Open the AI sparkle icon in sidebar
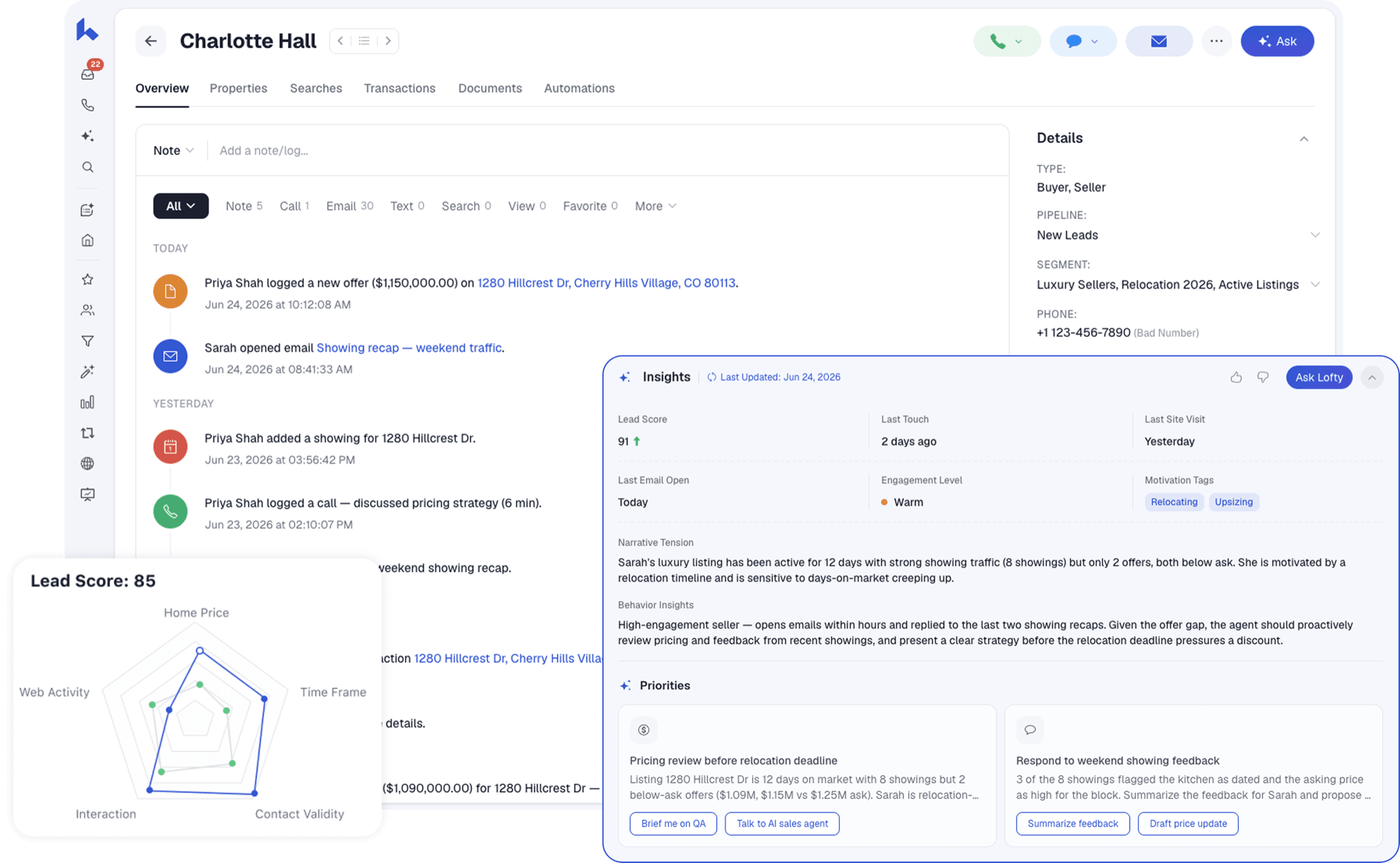 click(x=87, y=136)
